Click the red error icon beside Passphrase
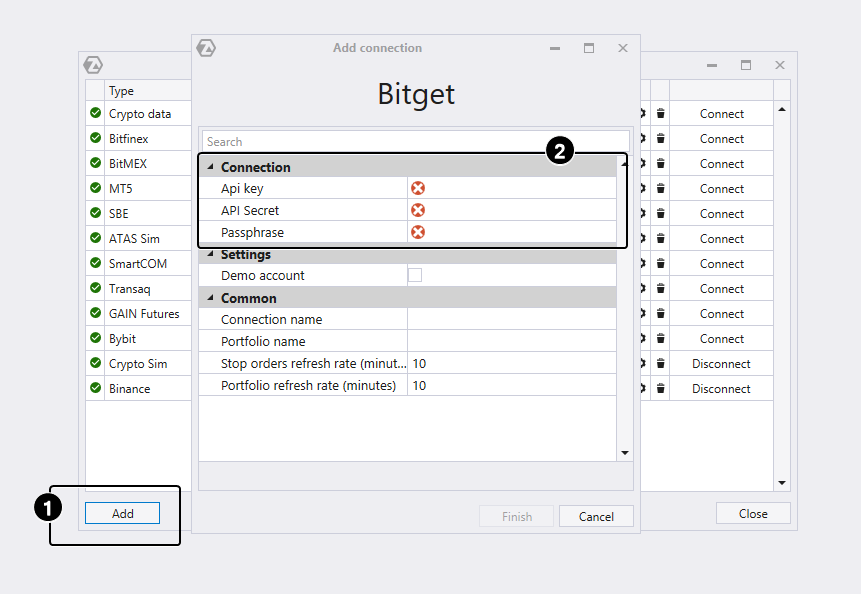This screenshot has height=594, width=861. coord(418,233)
